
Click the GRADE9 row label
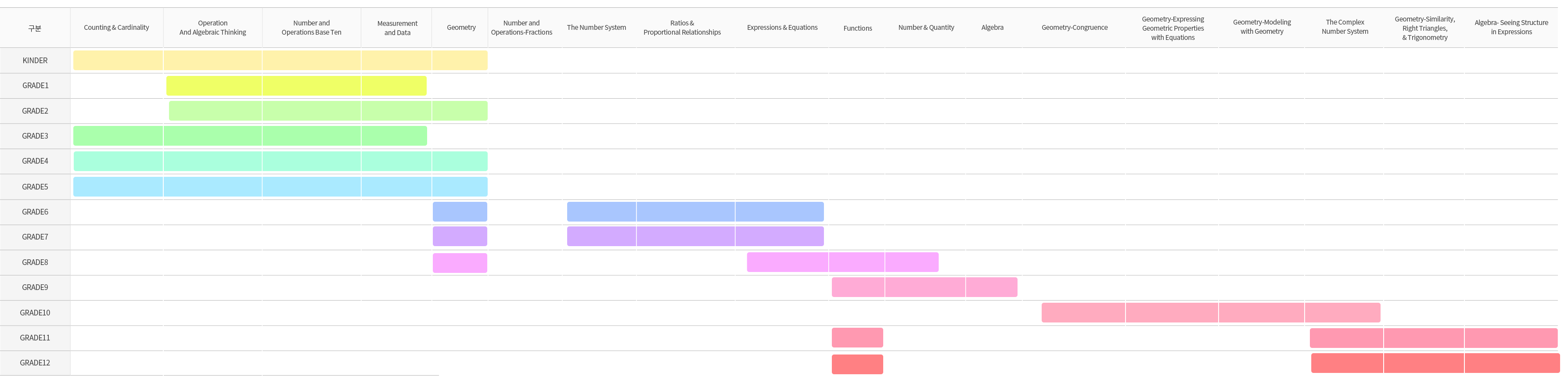35,287
